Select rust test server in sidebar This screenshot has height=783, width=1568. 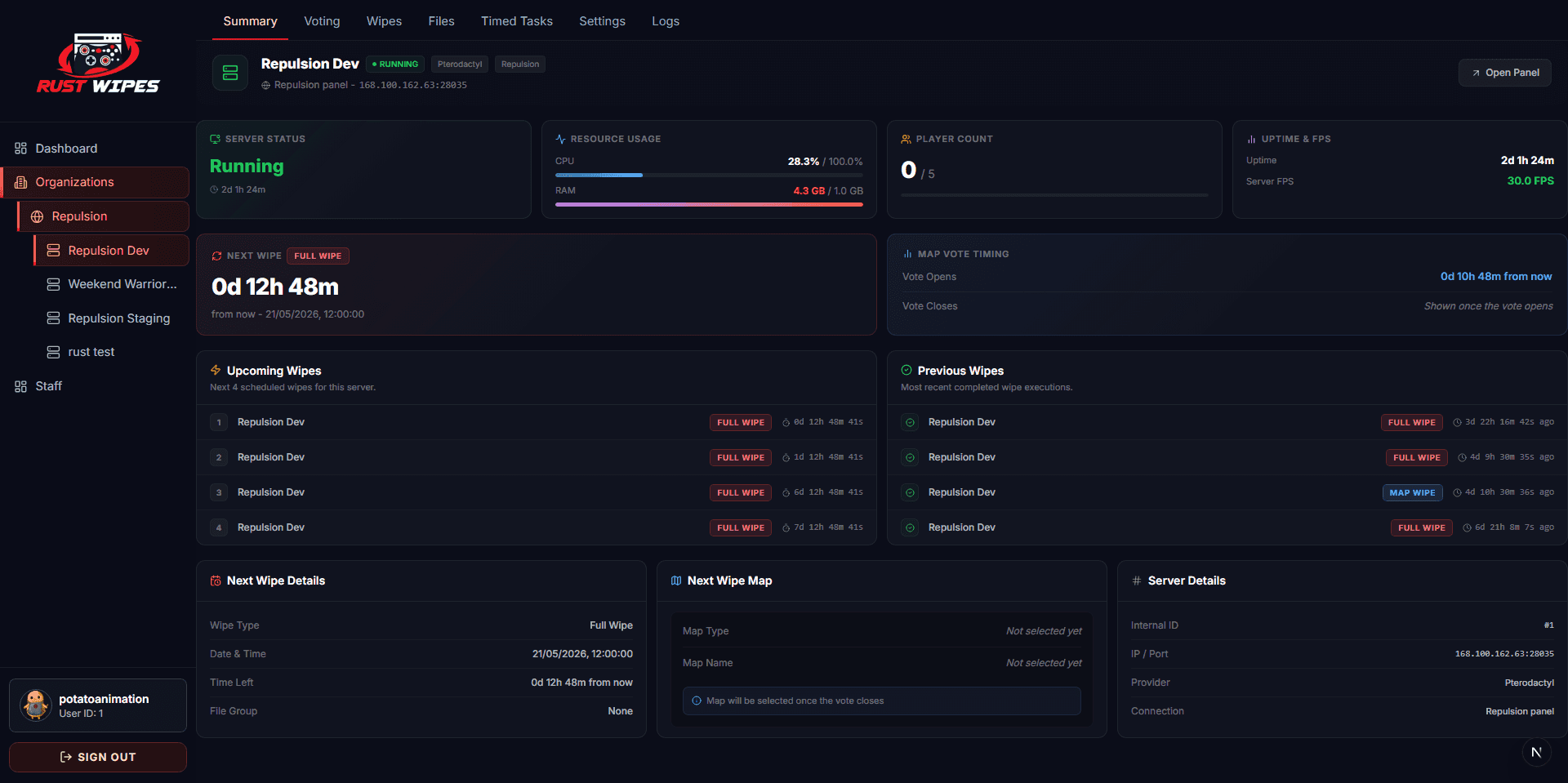click(x=111, y=352)
